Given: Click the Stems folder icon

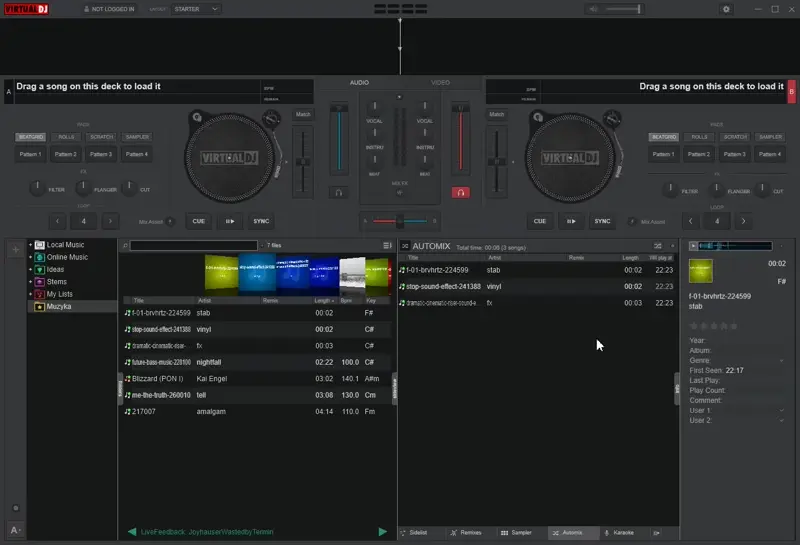Looking at the screenshot, I should tap(39, 282).
